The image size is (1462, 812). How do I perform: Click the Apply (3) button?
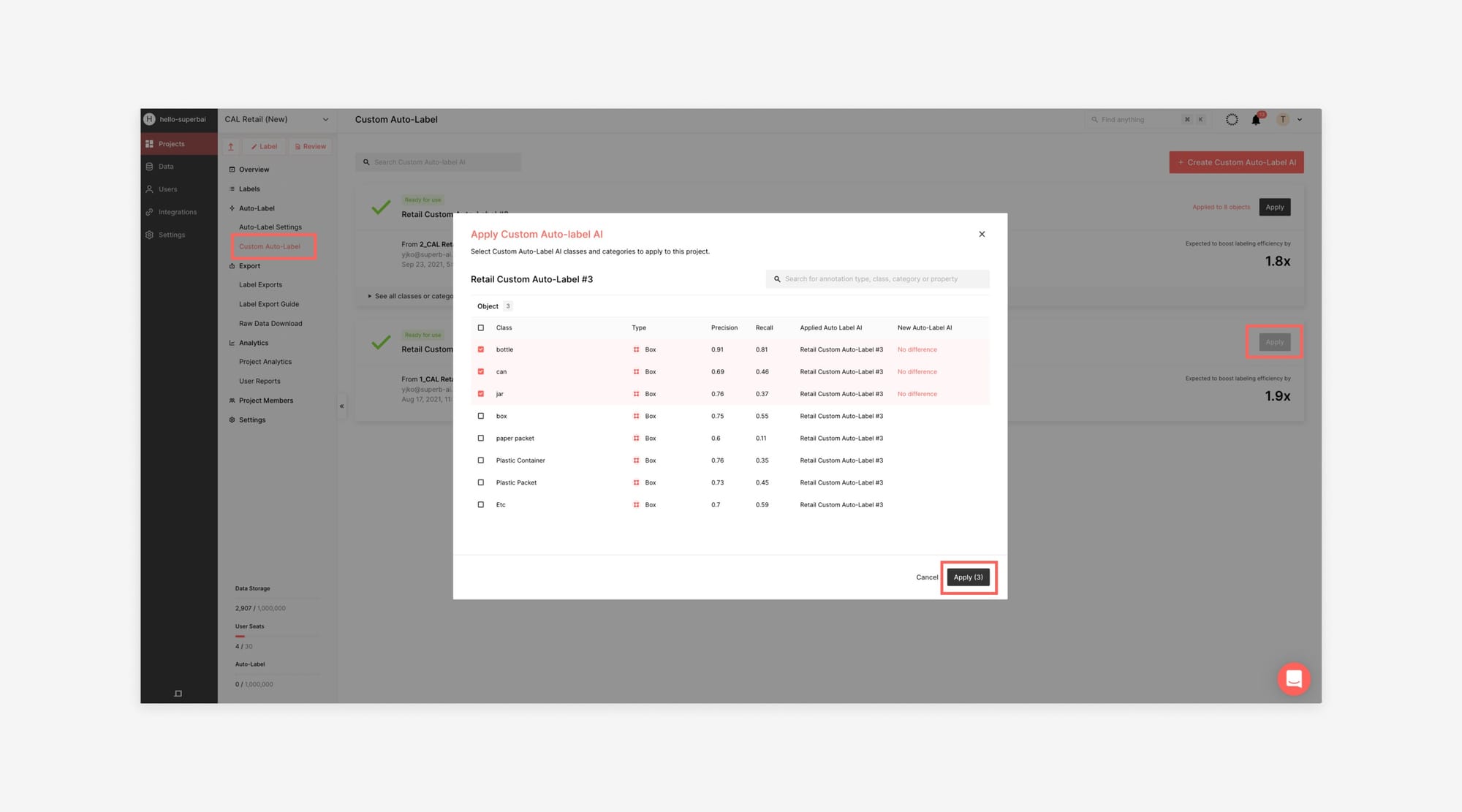point(968,577)
